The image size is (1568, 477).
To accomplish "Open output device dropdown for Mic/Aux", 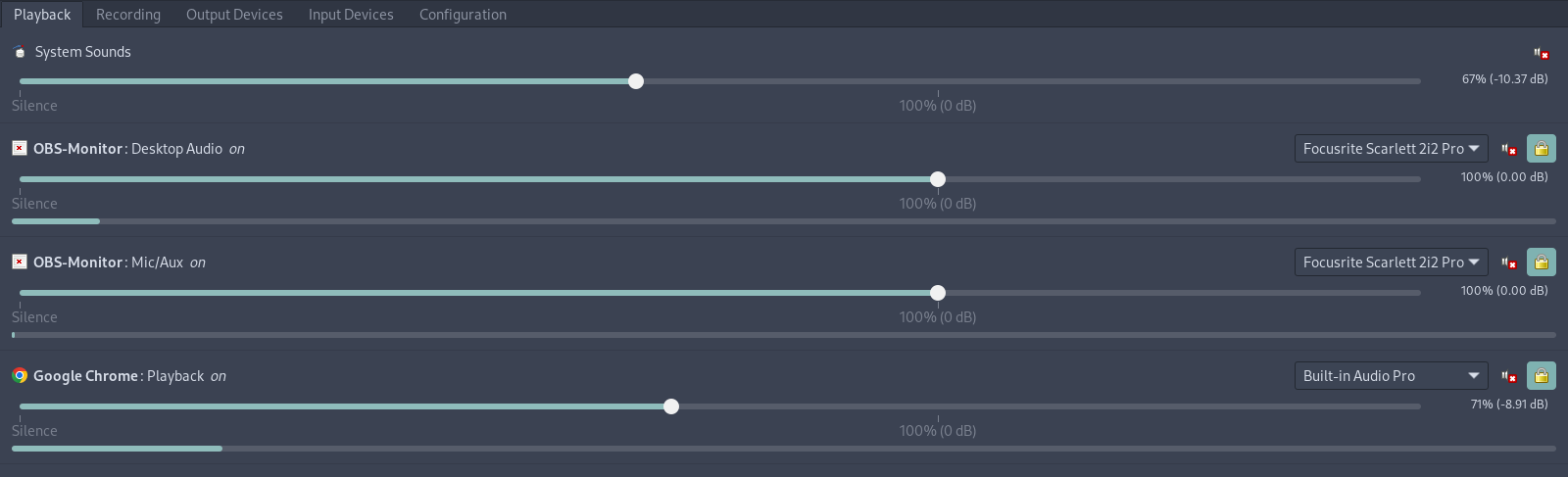I will tap(1391, 262).
